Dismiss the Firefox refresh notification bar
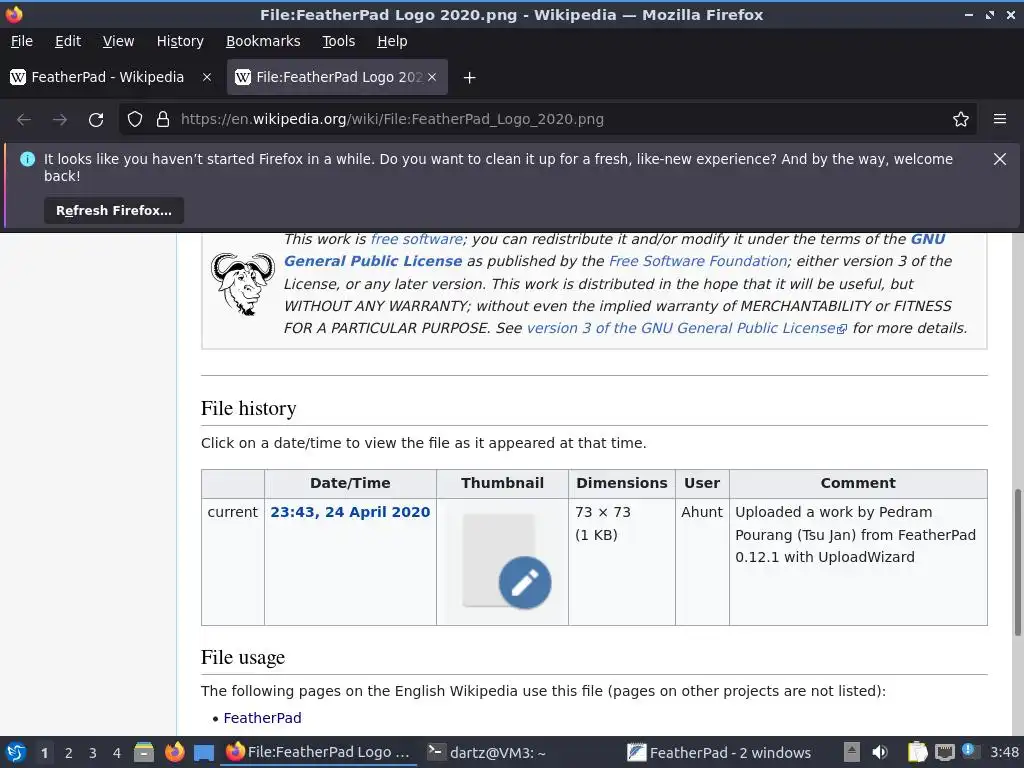1024x768 pixels. (1000, 159)
